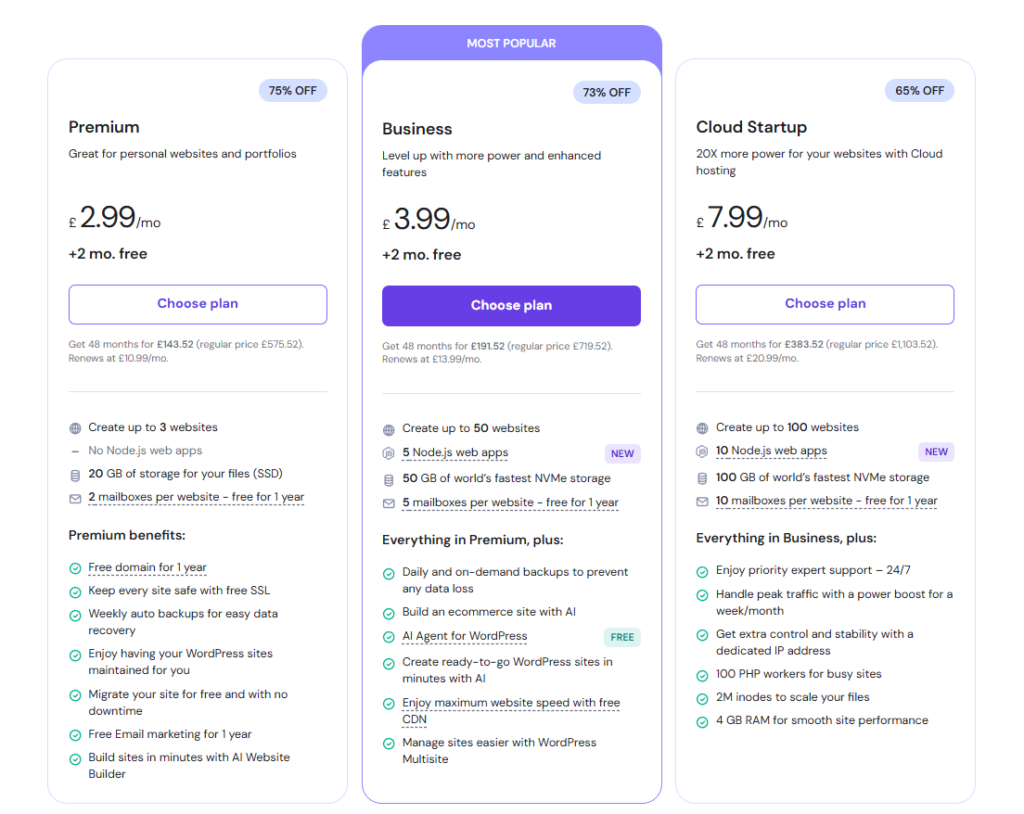Click the checkmark icon beside "Build an ecommerce site with AI"
This screenshot has height=814, width=1024.
389,612
